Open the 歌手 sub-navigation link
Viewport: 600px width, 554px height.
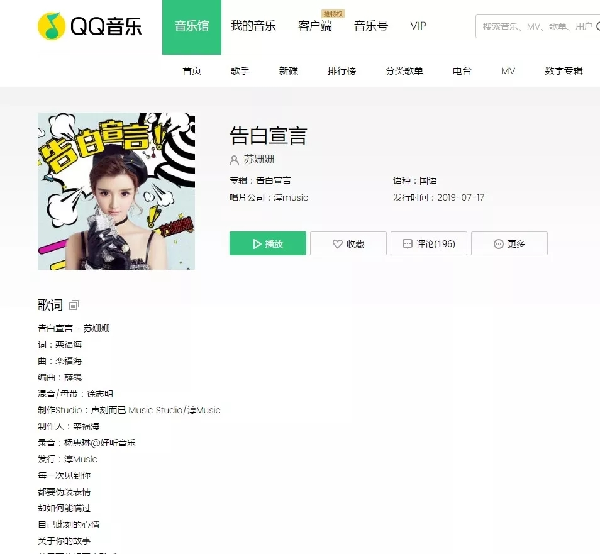pyautogui.click(x=240, y=71)
